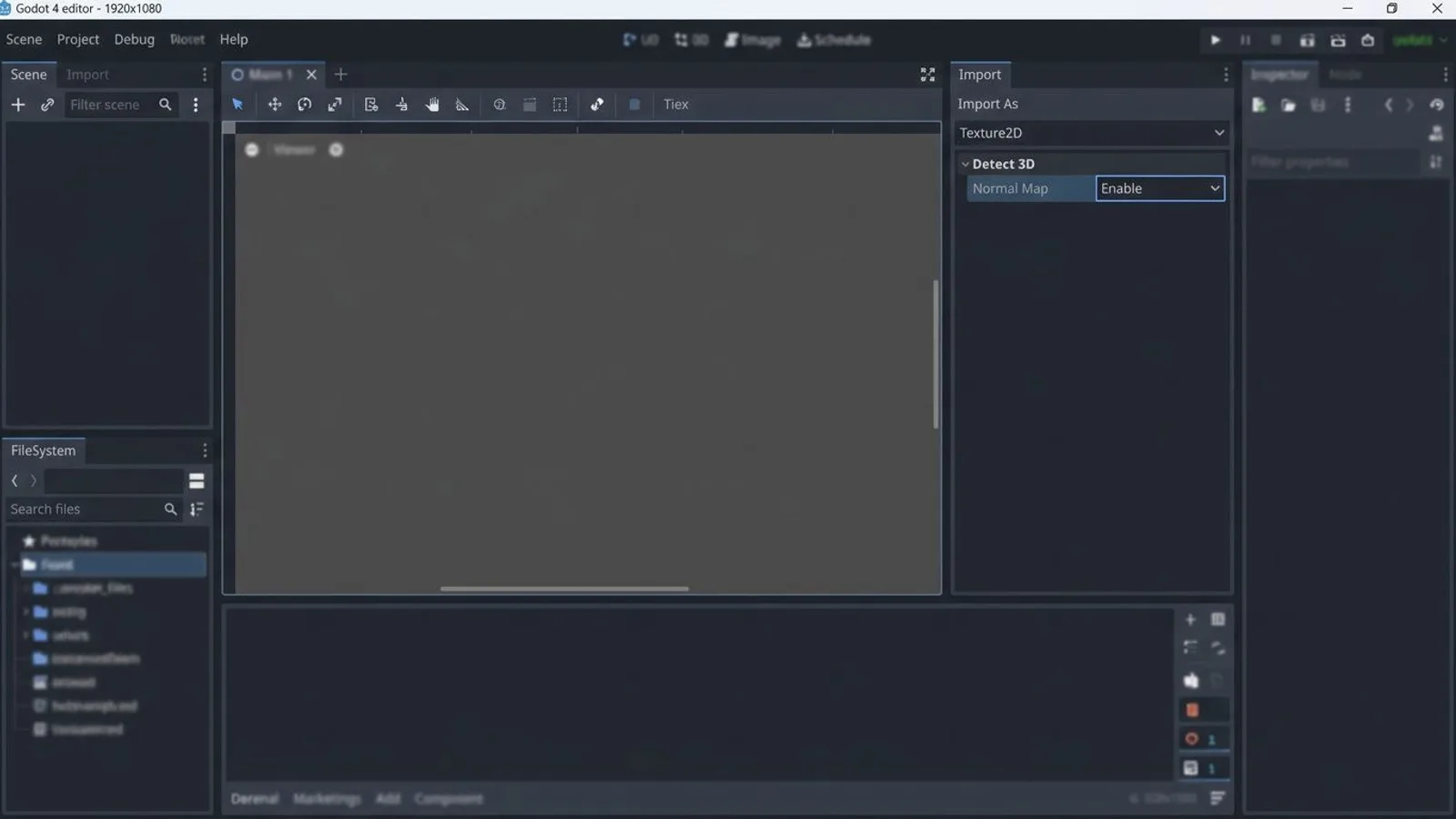Toggle distraction-free mode icon

coord(927,75)
